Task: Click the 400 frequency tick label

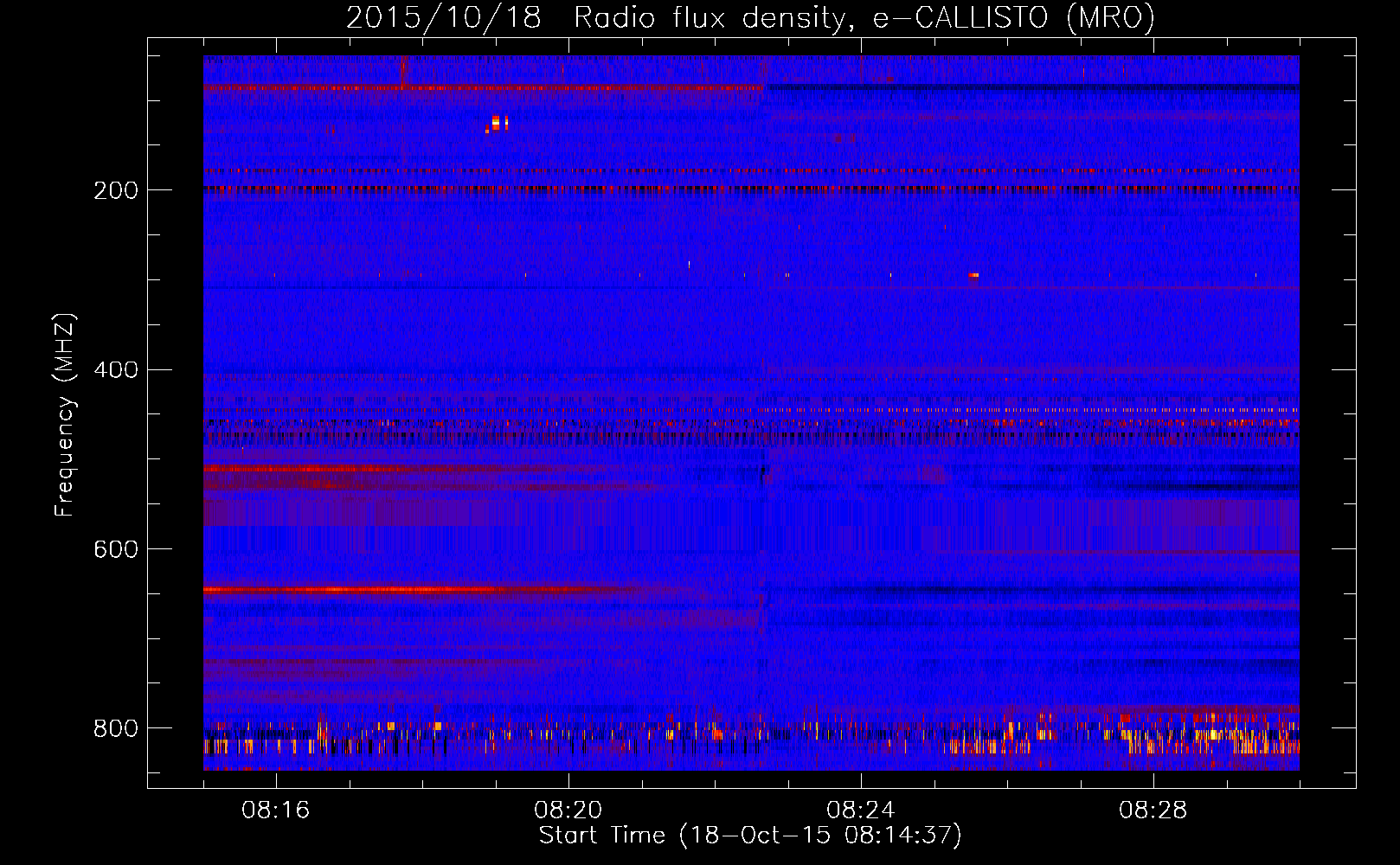Action: [116, 370]
